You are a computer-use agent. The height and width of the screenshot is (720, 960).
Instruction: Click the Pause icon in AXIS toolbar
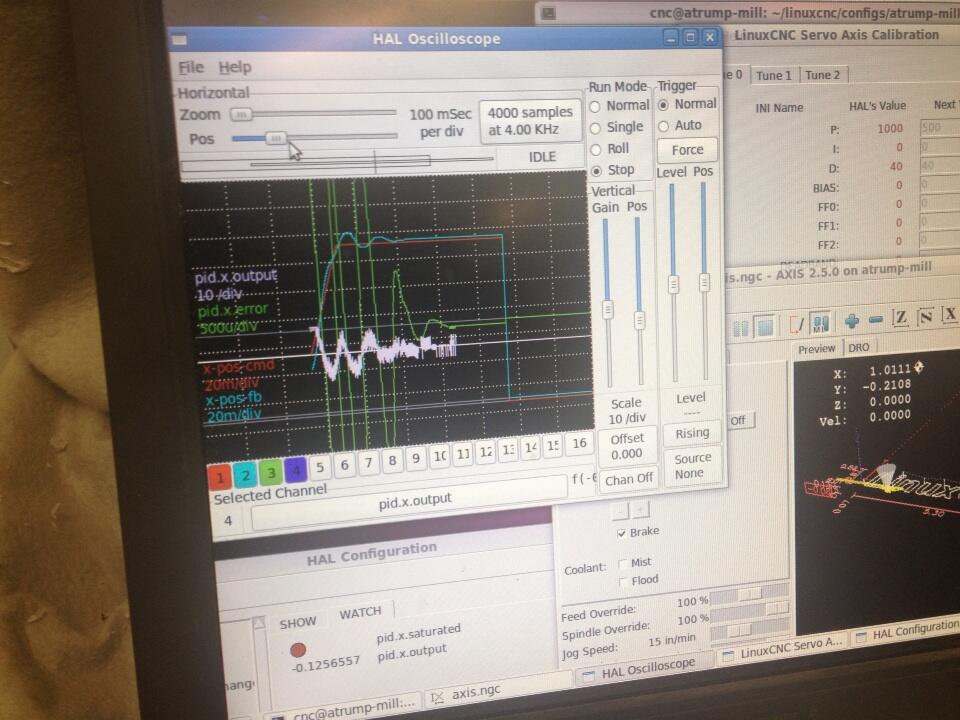[x=741, y=329]
